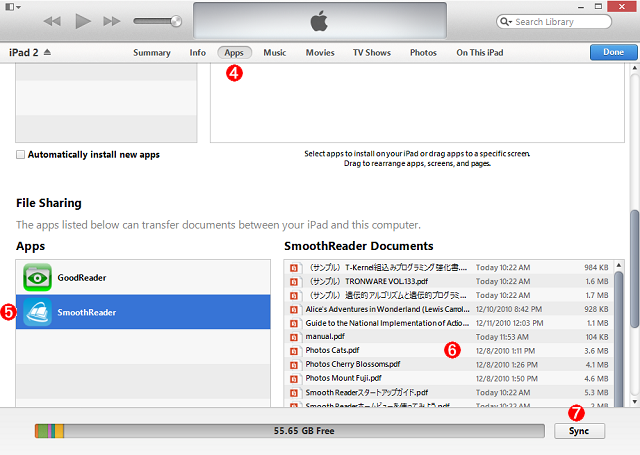The height and width of the screenshot is (455, 640).
Task: Click the fast forward next track button
Action: tap(112, 21)
